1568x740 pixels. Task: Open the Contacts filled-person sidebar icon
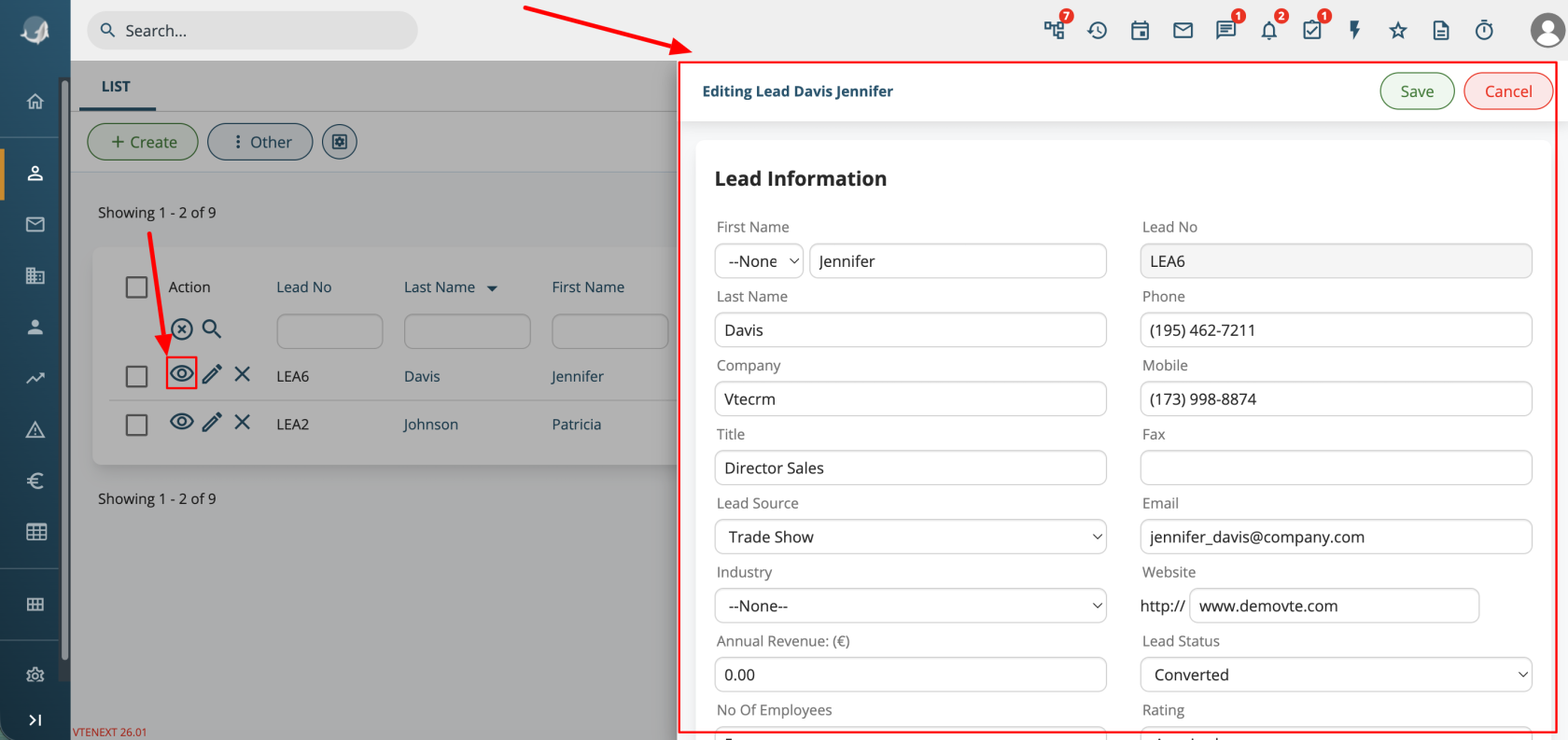[x=35, y=328]
